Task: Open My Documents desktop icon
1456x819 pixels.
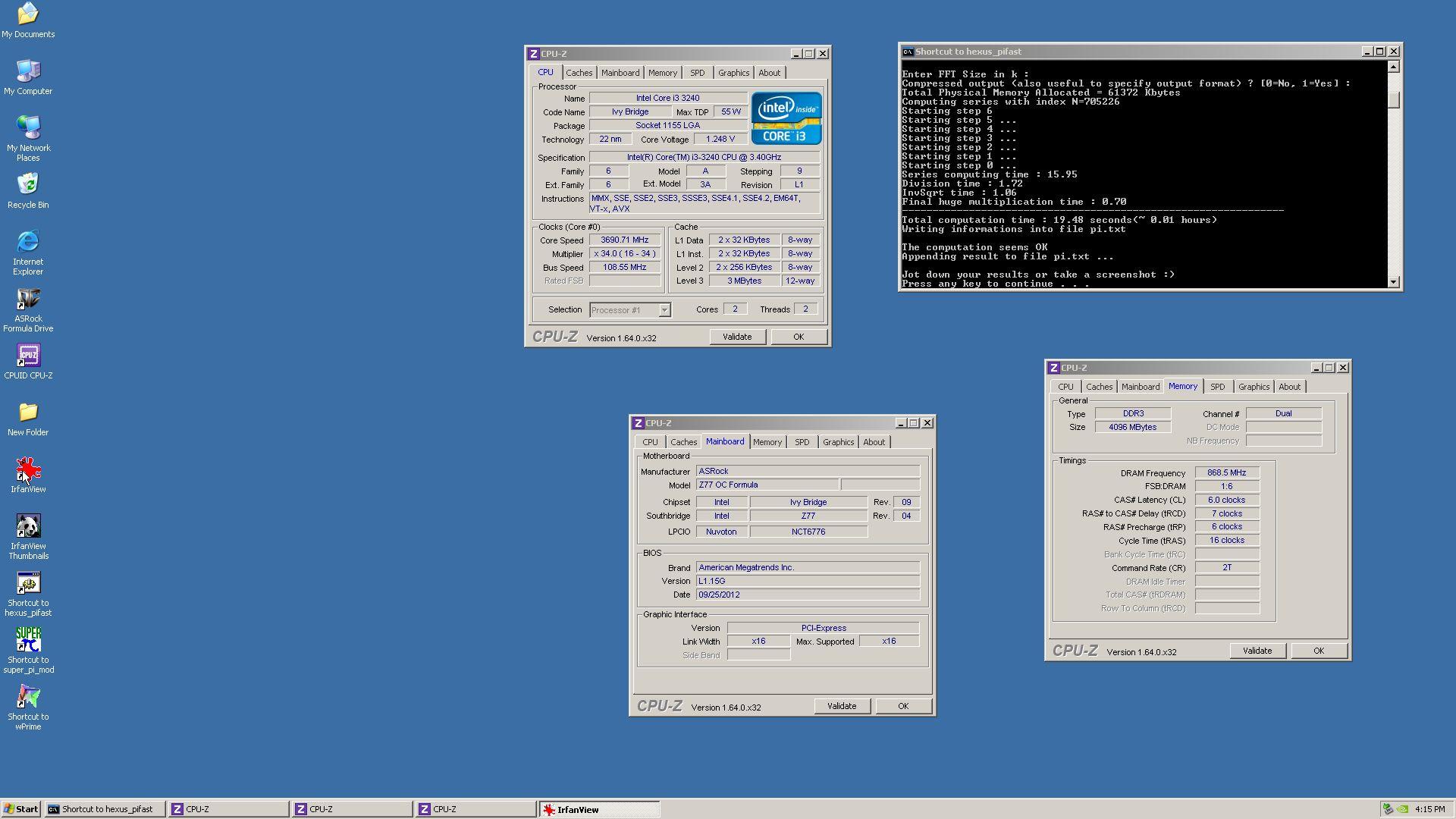Action: 28,20
